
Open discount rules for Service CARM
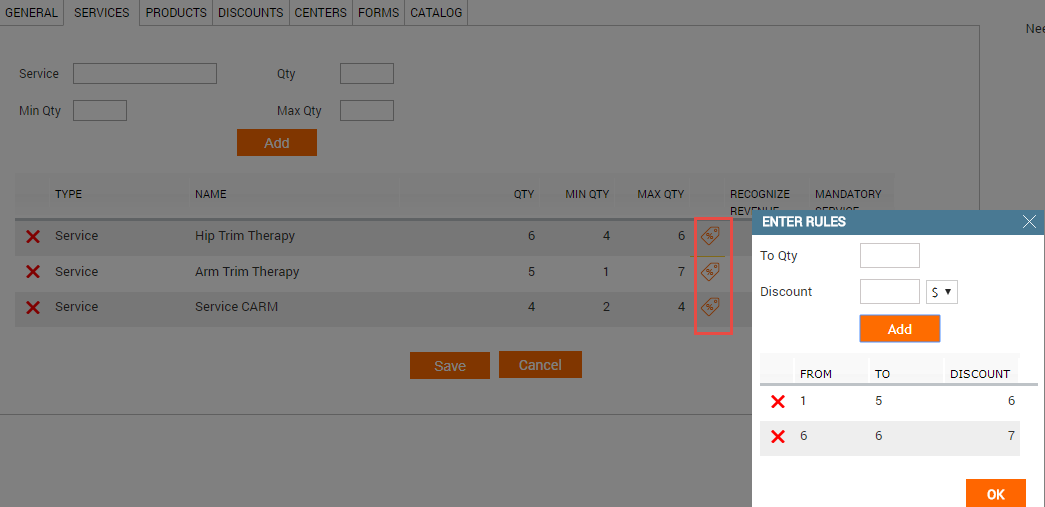pyautogui.click(x=710, y=307)
